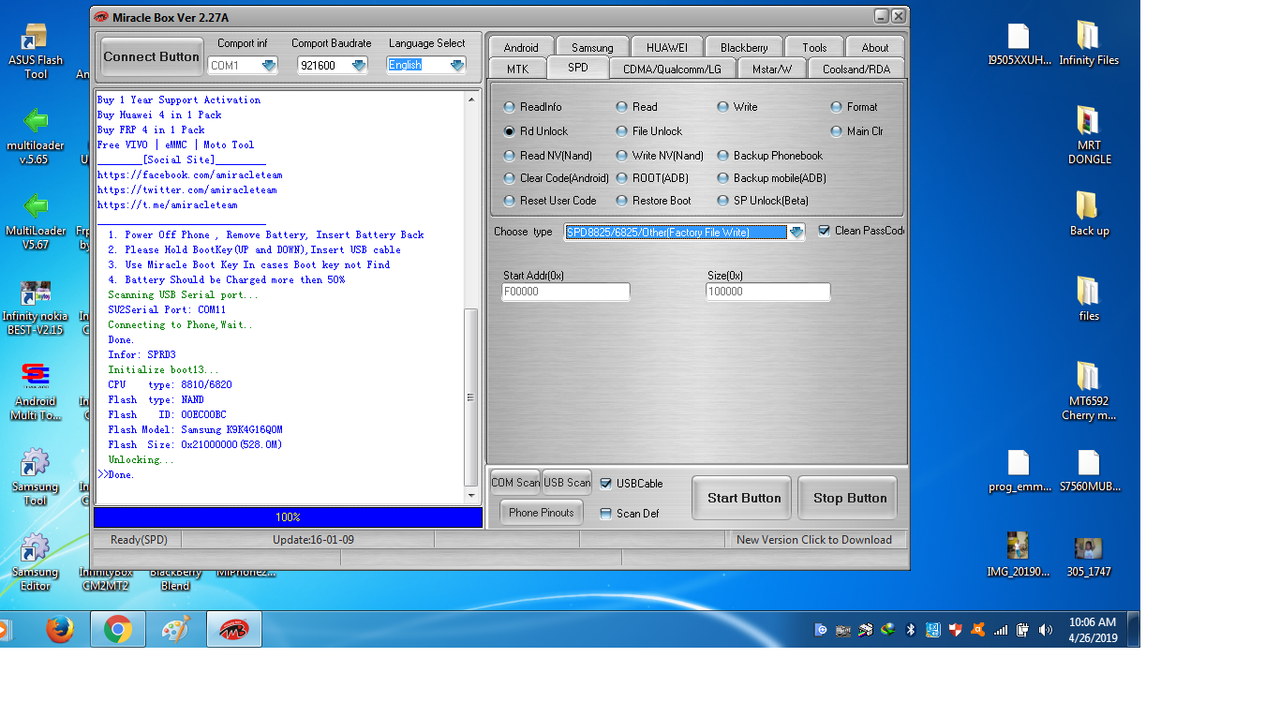Switch to the Blackberry tab

click(744, 47)
